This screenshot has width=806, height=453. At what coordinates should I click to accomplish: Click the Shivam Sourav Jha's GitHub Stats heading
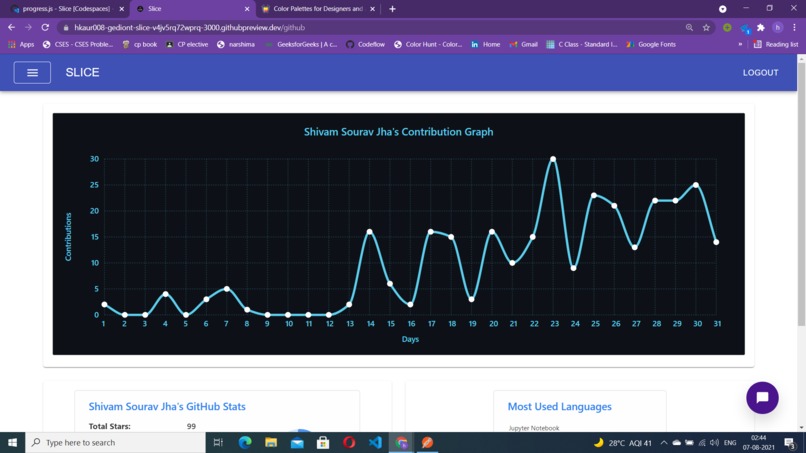tap(167, 406)
